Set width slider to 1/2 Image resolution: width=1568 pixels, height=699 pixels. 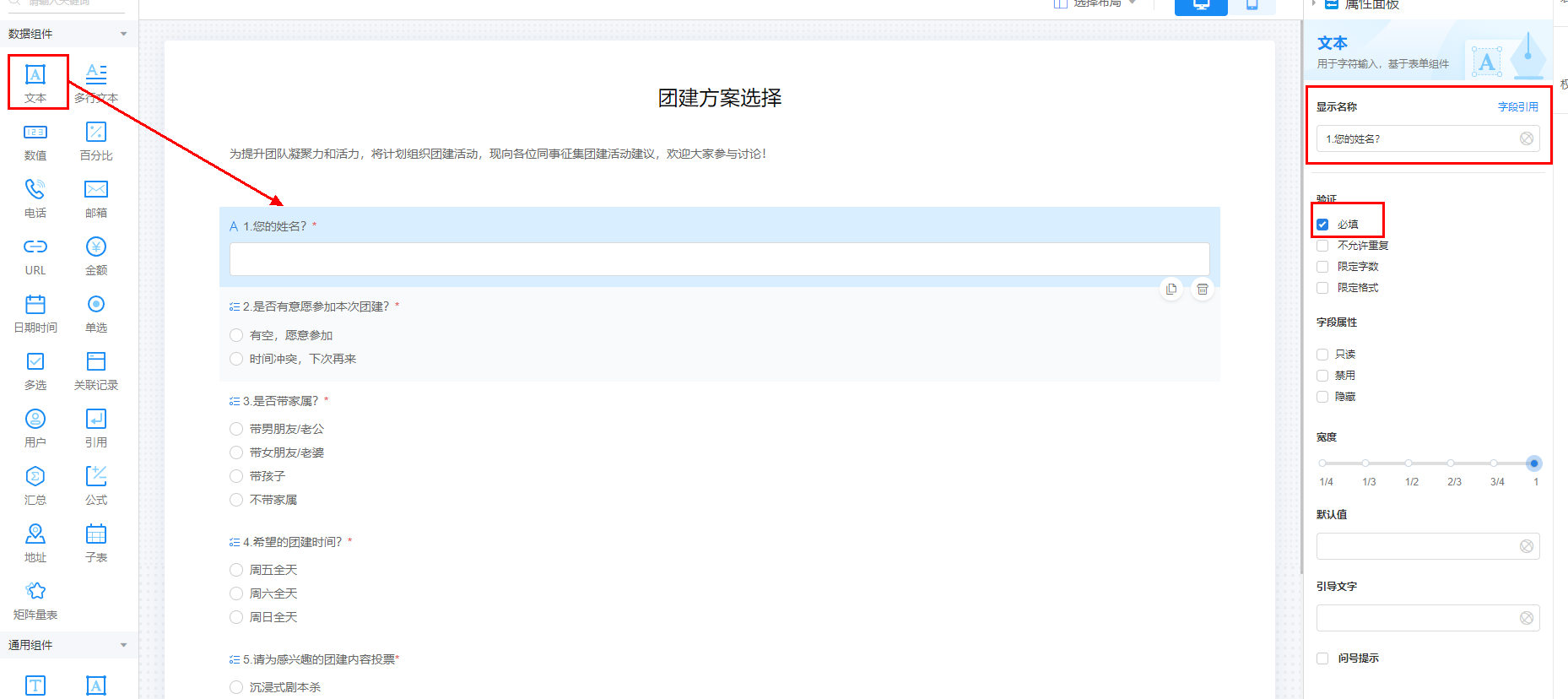(1408, 463)
